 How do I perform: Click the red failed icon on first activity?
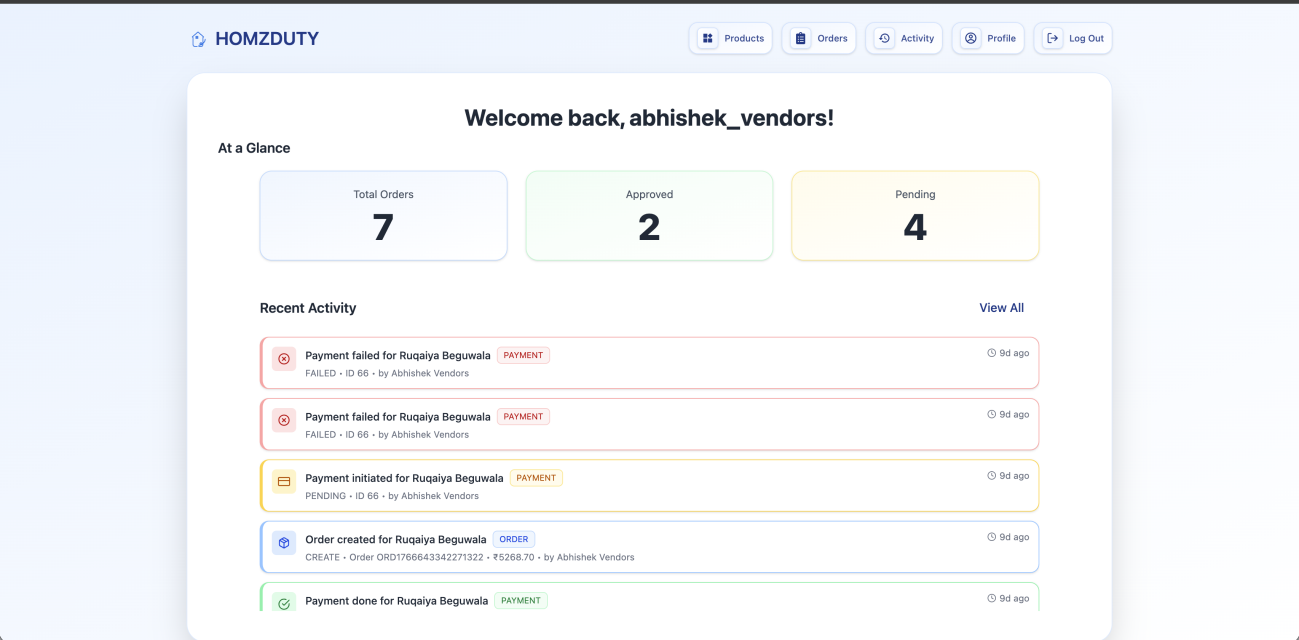click(284, 359)
